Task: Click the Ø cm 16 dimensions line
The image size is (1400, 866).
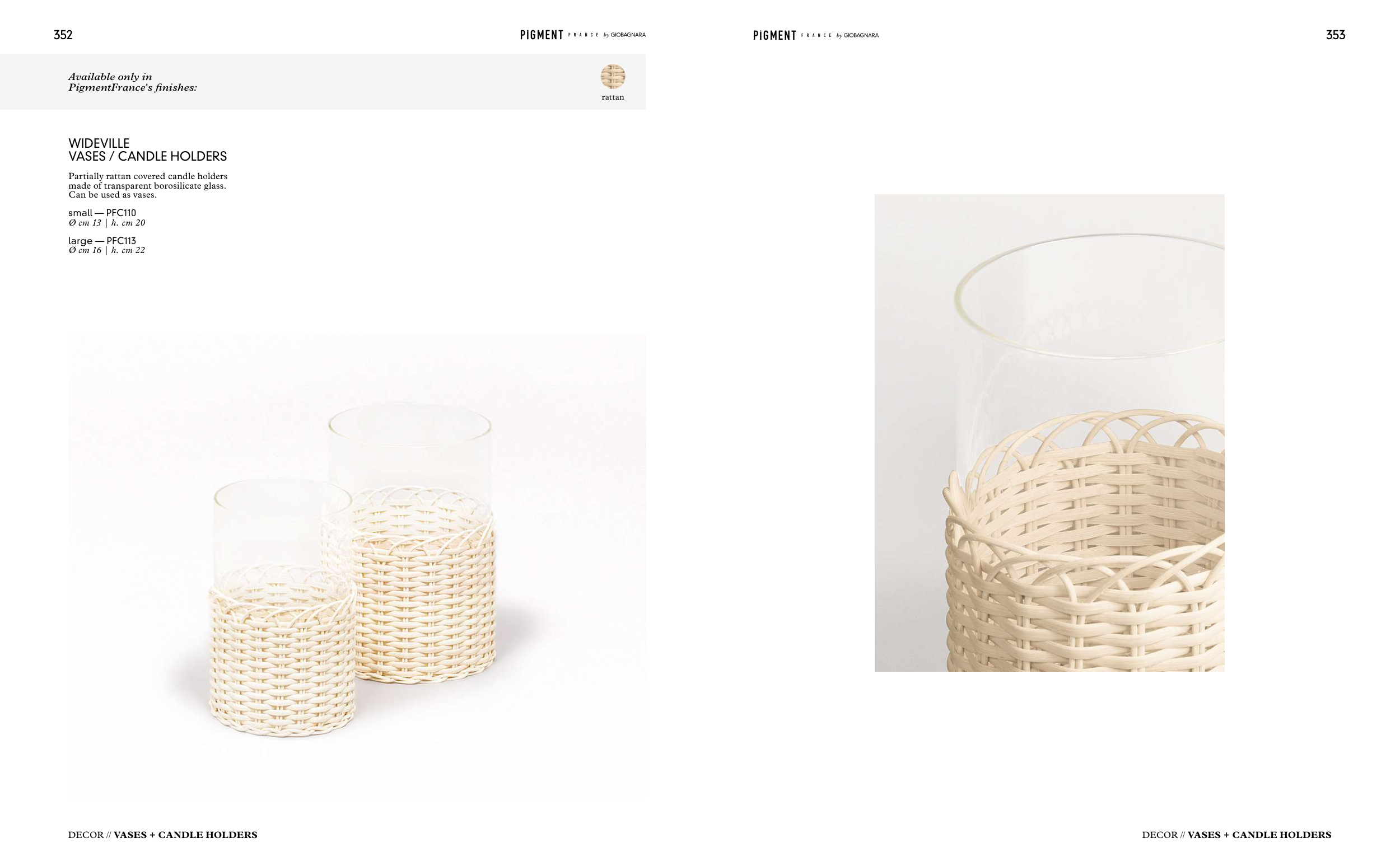Action: pos(106,250)
